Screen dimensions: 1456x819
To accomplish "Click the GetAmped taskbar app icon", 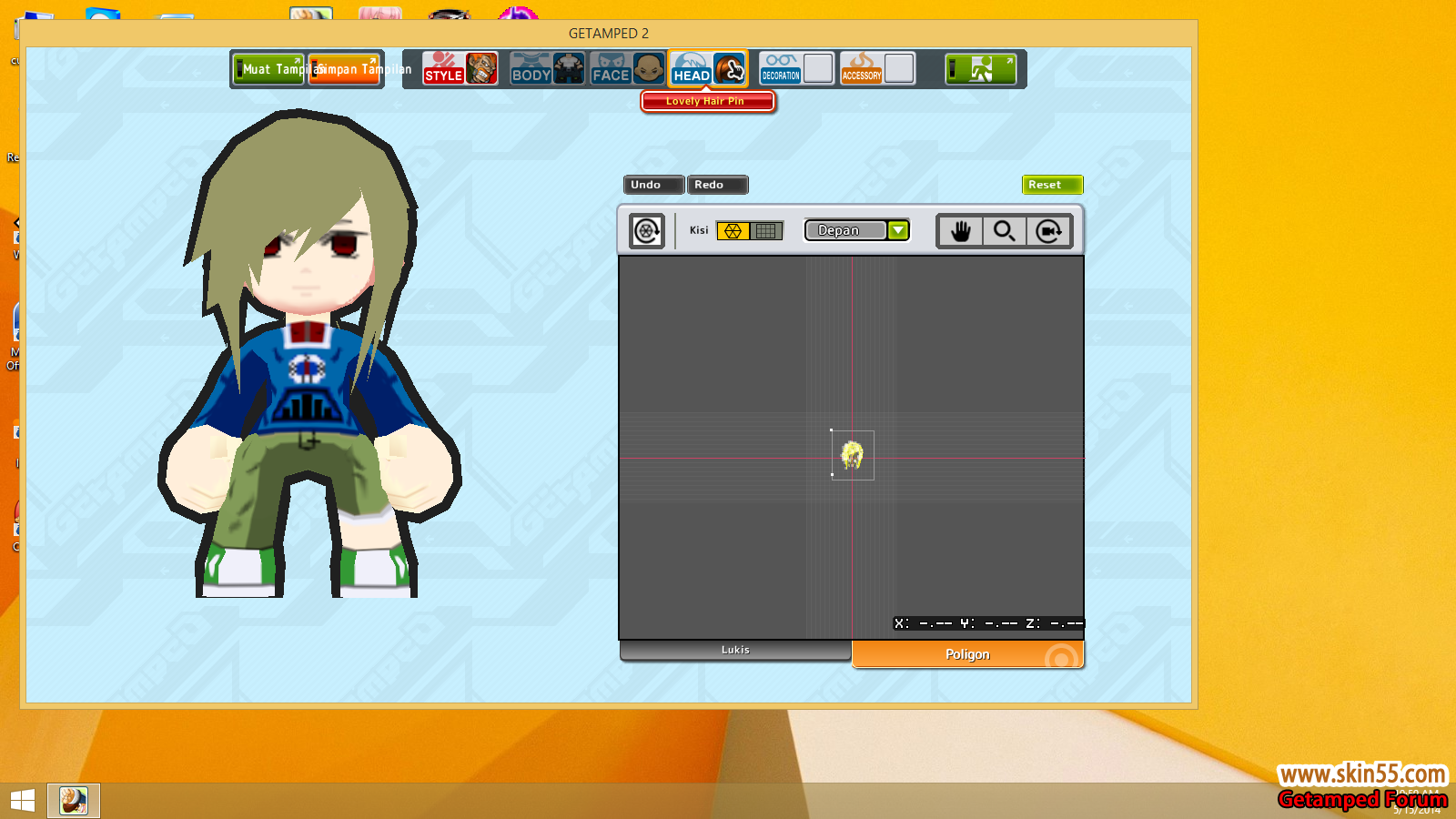I will click(74, 801).
